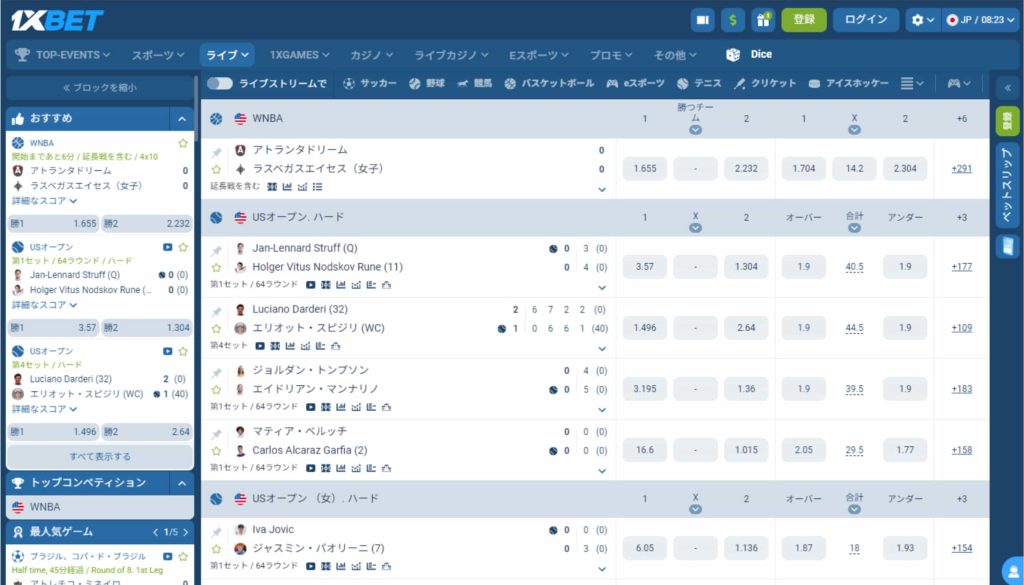This screenshot has height=585, width=1024.
Task: Select the テニス filter
Action: tap(699, 84)
